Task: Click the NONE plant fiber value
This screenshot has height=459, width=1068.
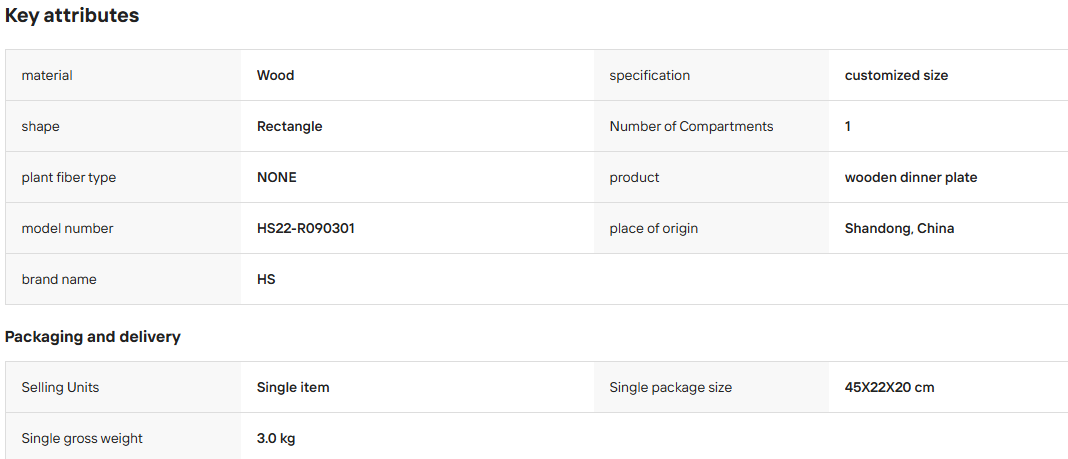Action: 277,178
